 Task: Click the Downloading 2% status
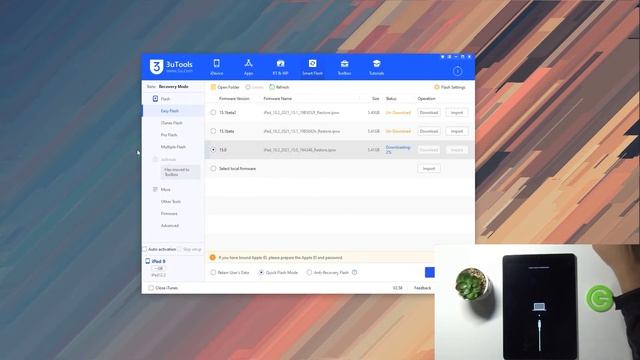pyautogui.click(x=398, y=150)
